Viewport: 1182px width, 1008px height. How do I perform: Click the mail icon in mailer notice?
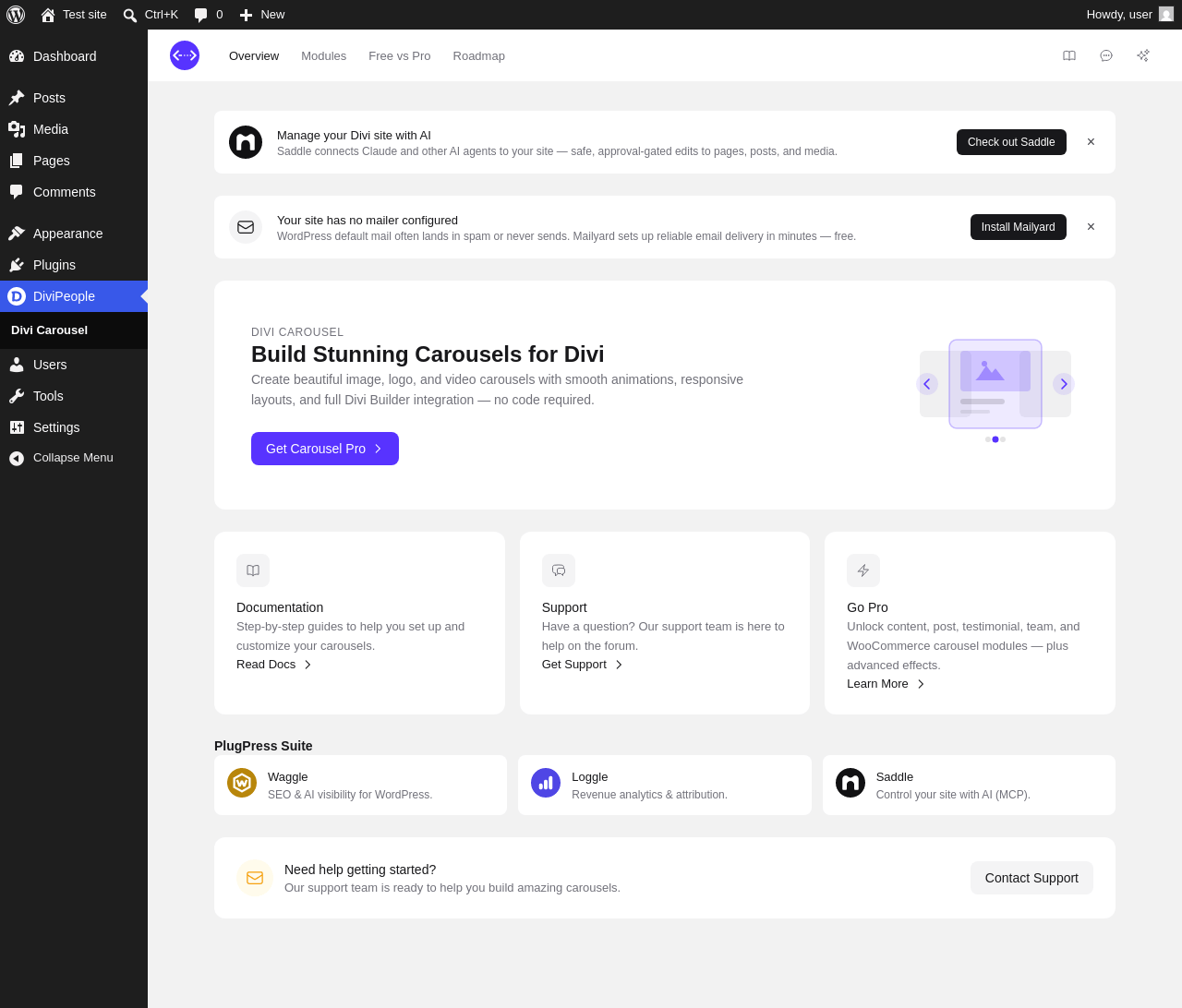tap(246, 227)
